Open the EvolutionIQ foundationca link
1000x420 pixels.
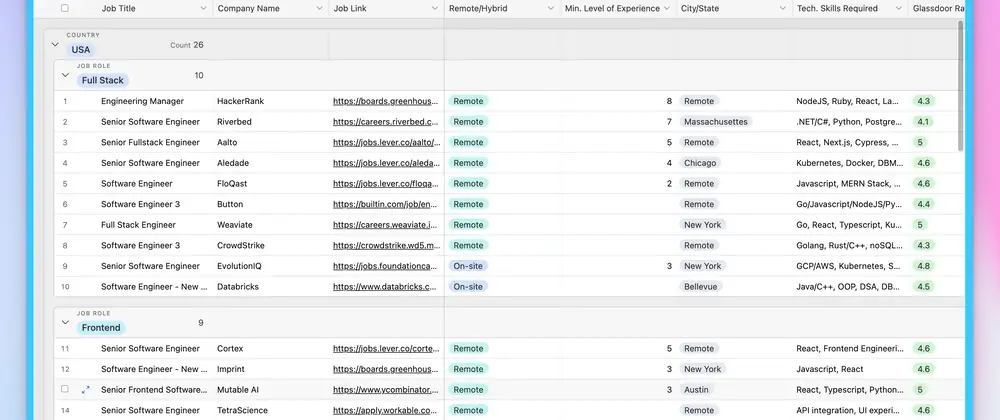386,266
